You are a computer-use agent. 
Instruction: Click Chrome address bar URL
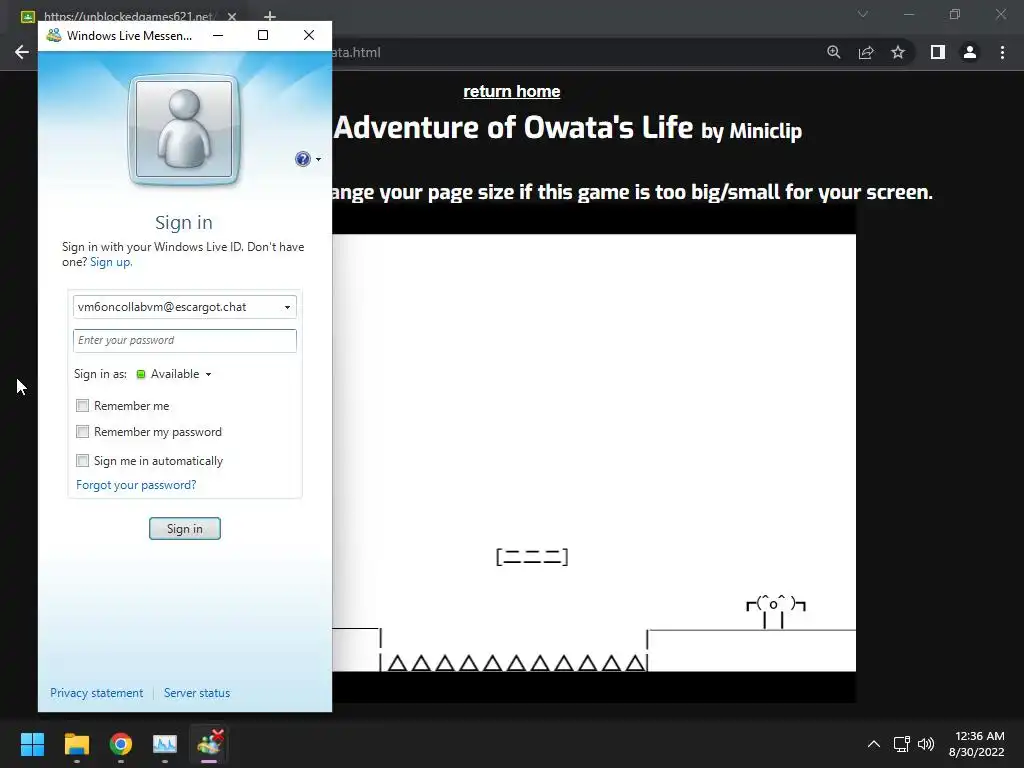pos(356,52)
